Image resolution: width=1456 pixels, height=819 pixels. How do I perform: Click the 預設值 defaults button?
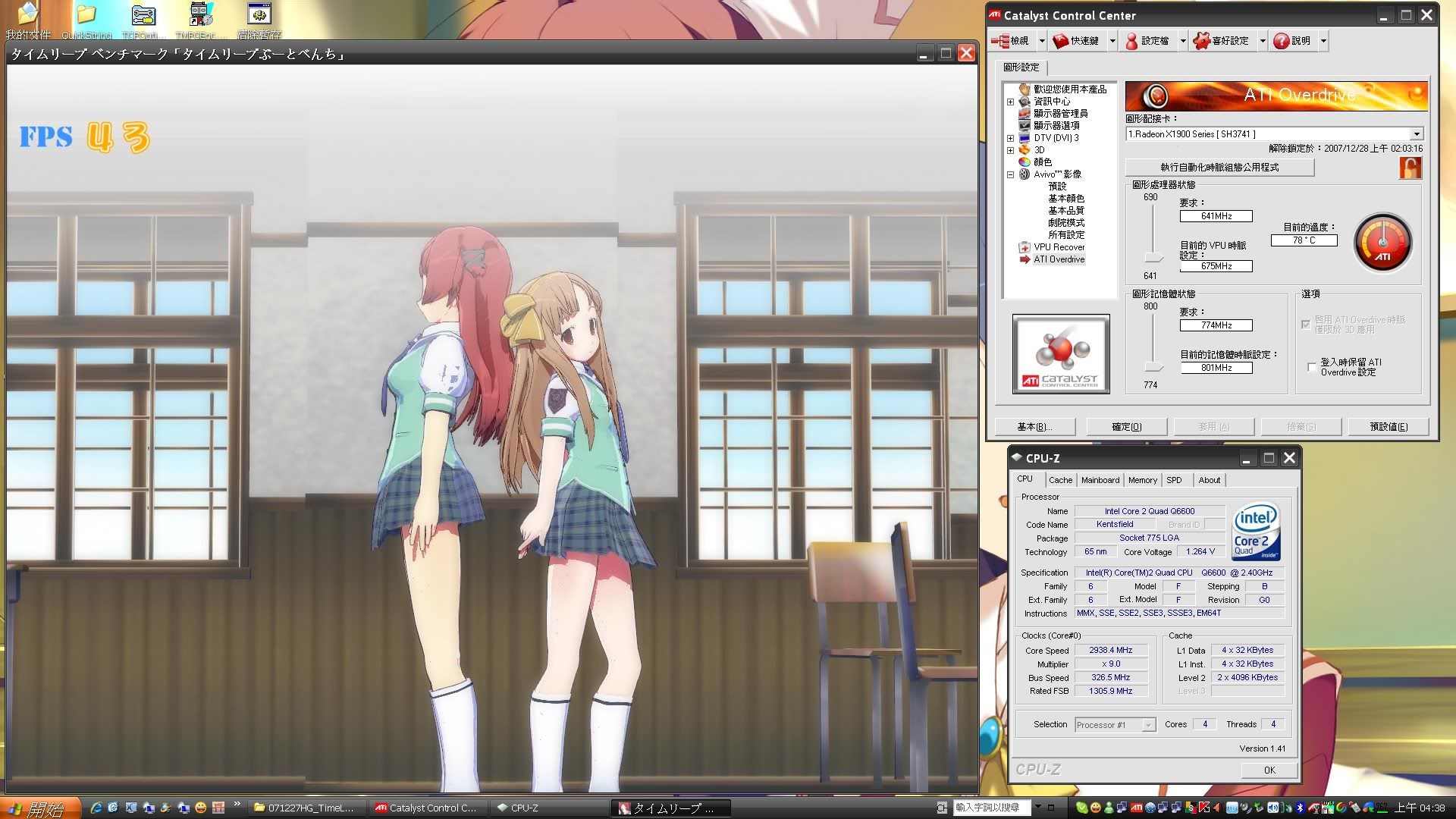[x=1388, y=427]
